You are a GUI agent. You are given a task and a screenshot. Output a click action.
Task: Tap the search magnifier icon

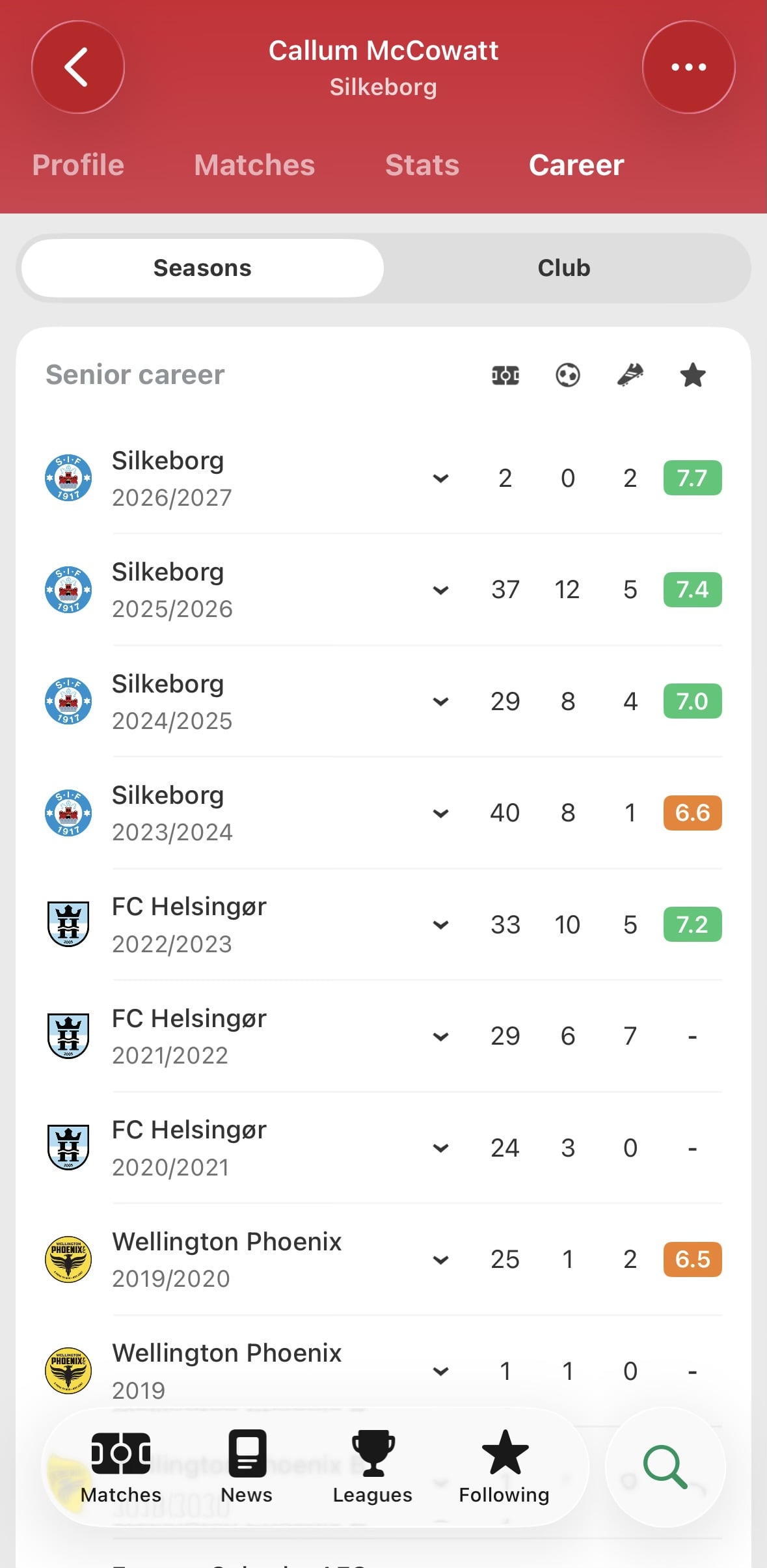[665, 1466]
